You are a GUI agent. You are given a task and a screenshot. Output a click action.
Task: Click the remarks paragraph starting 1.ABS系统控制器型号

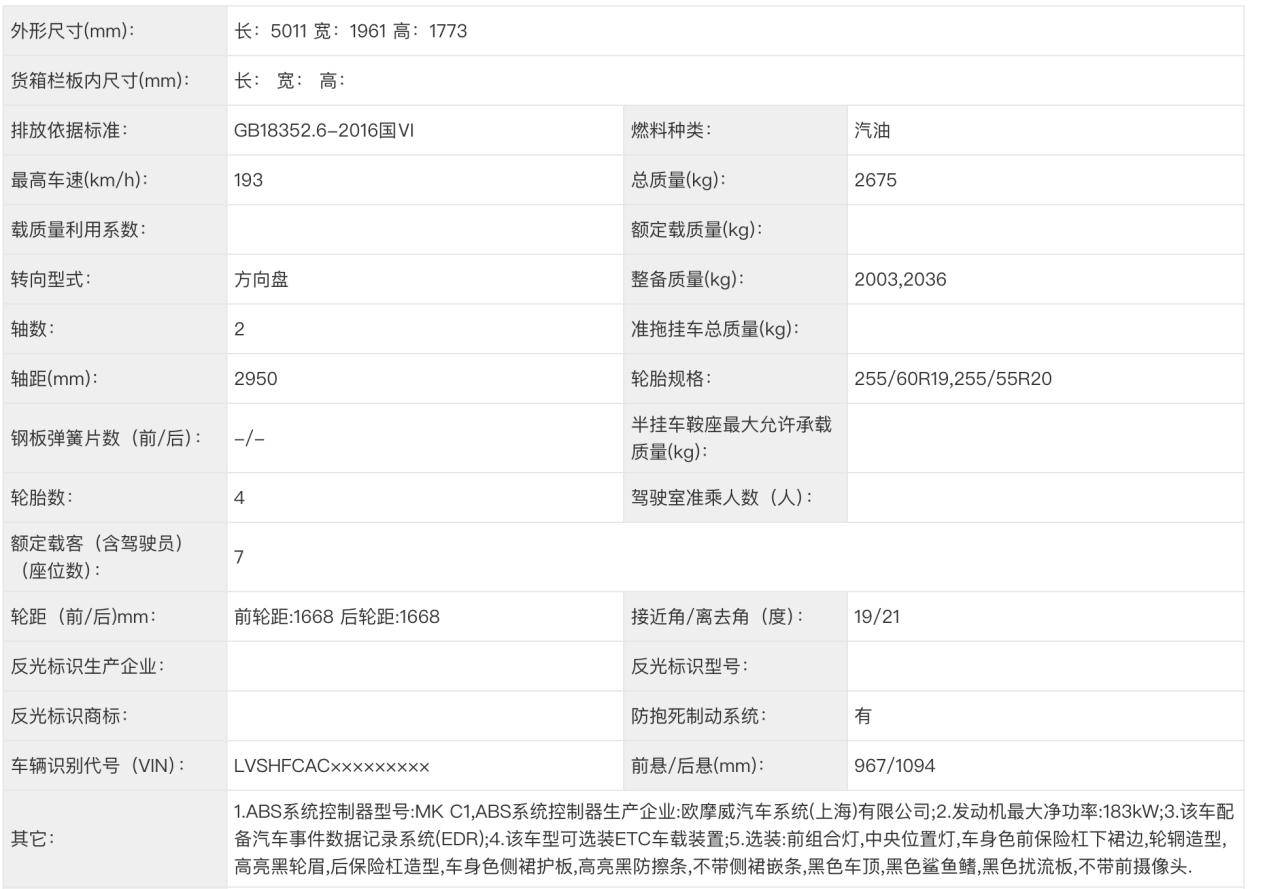(x=734, y=839)
